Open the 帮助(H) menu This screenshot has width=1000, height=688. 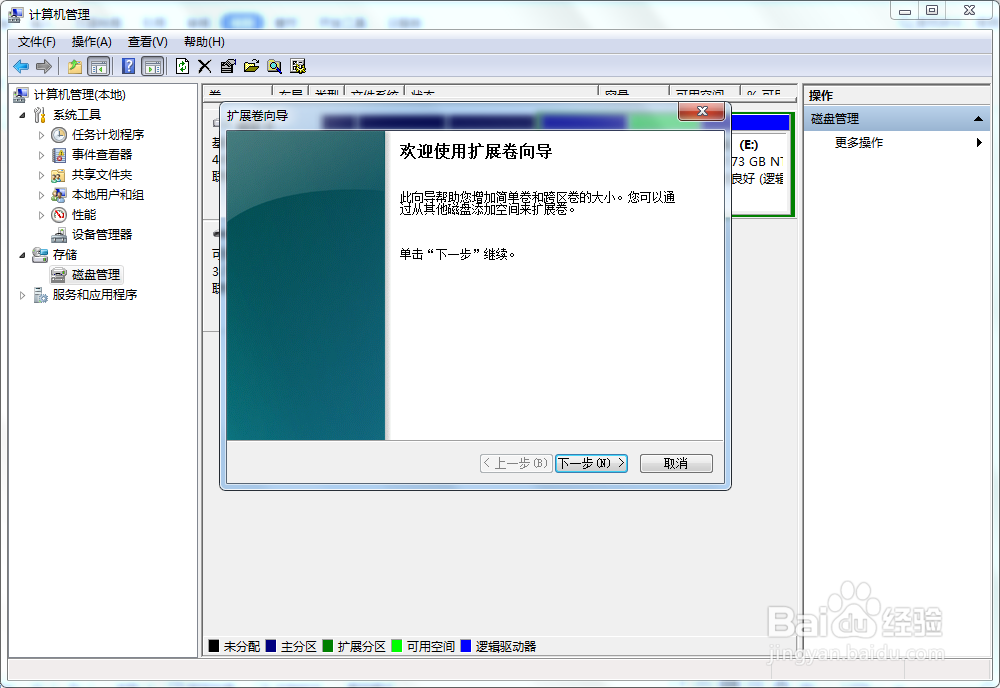pyautogui.click(x=204, y=42)
